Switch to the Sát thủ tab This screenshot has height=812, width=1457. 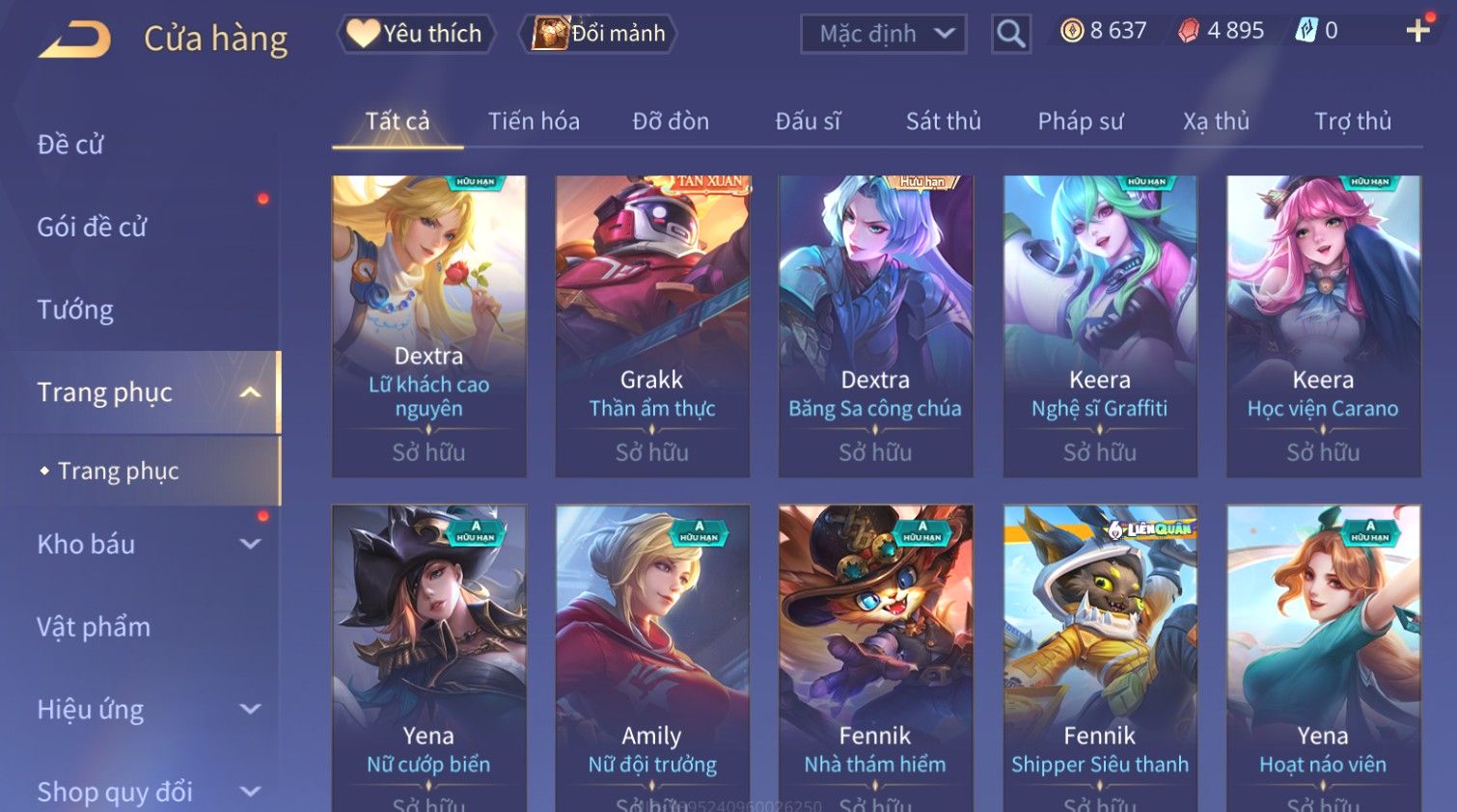(x=943, y=122)
